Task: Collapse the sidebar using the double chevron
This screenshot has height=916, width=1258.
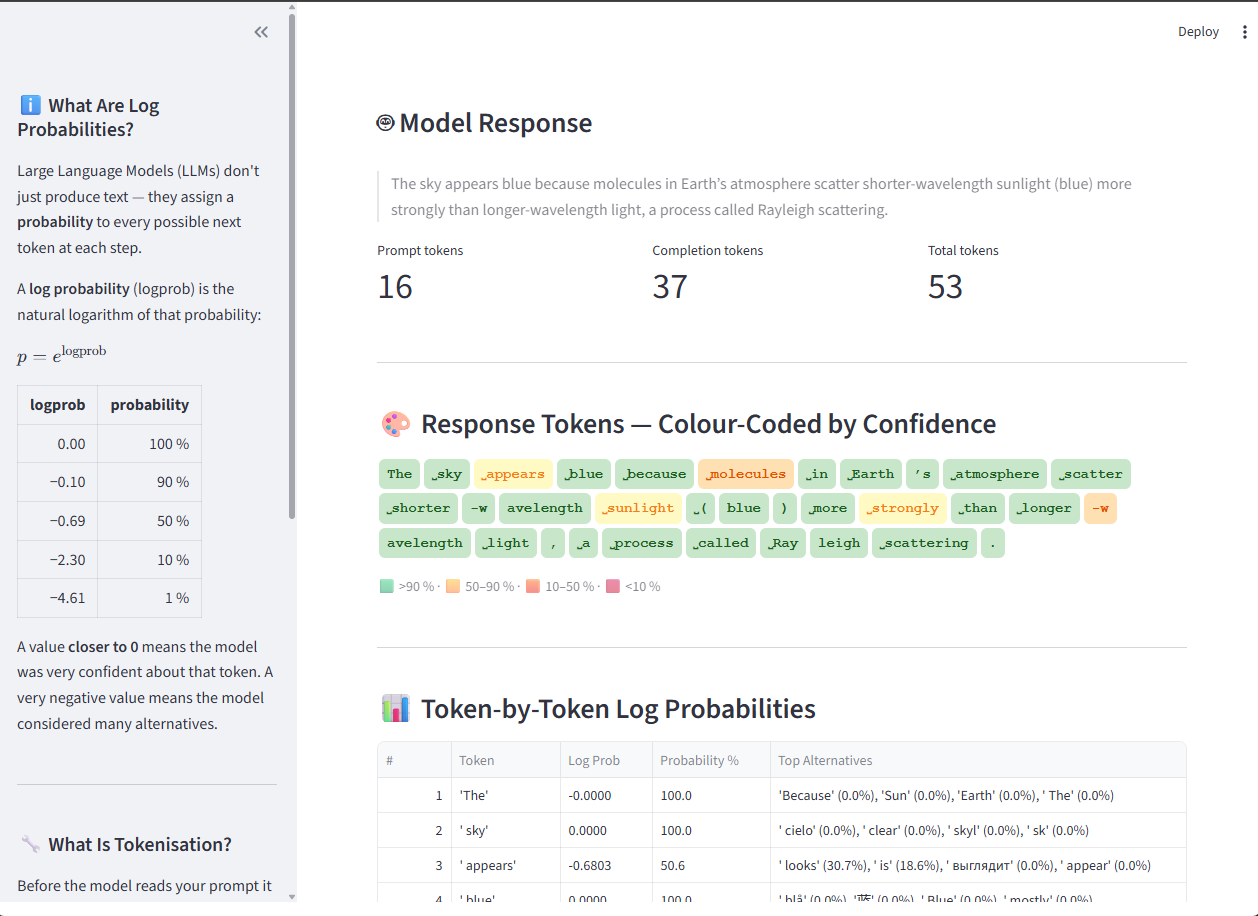Action: [x=261, y=31]
